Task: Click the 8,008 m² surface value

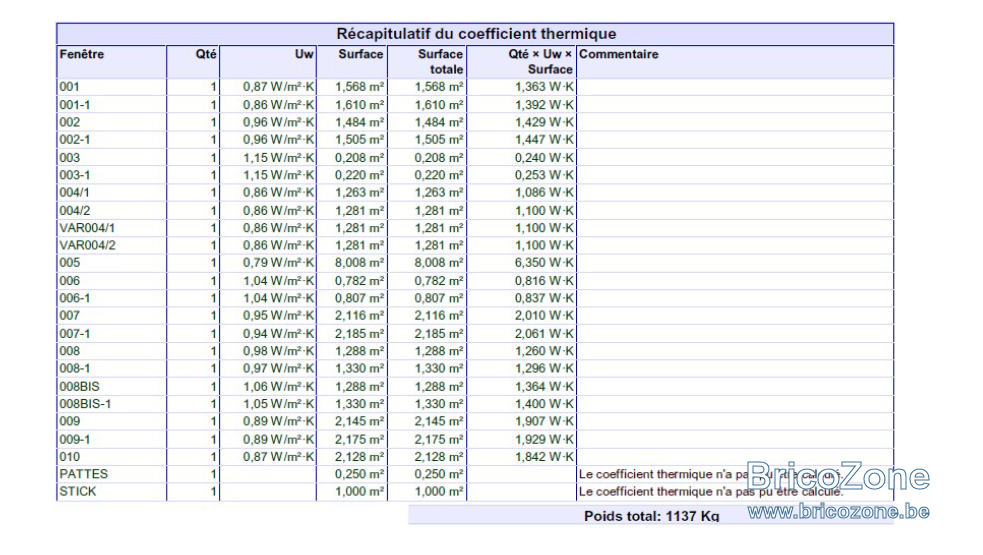Action: point(359,263)
